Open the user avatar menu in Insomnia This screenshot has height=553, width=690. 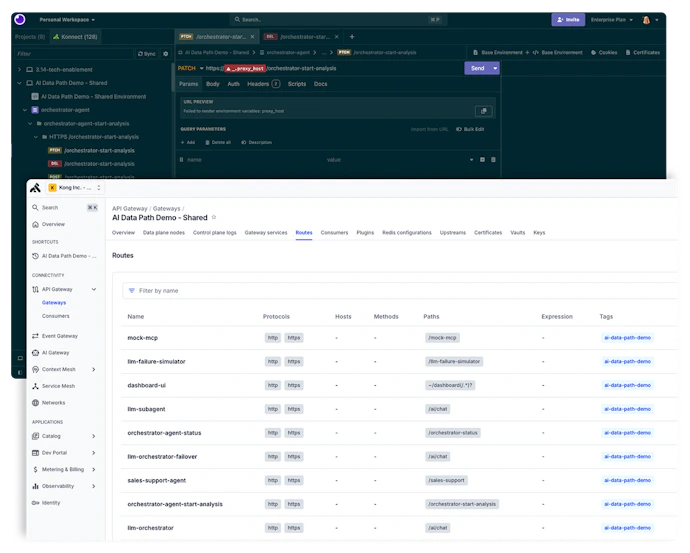point(650,20)
